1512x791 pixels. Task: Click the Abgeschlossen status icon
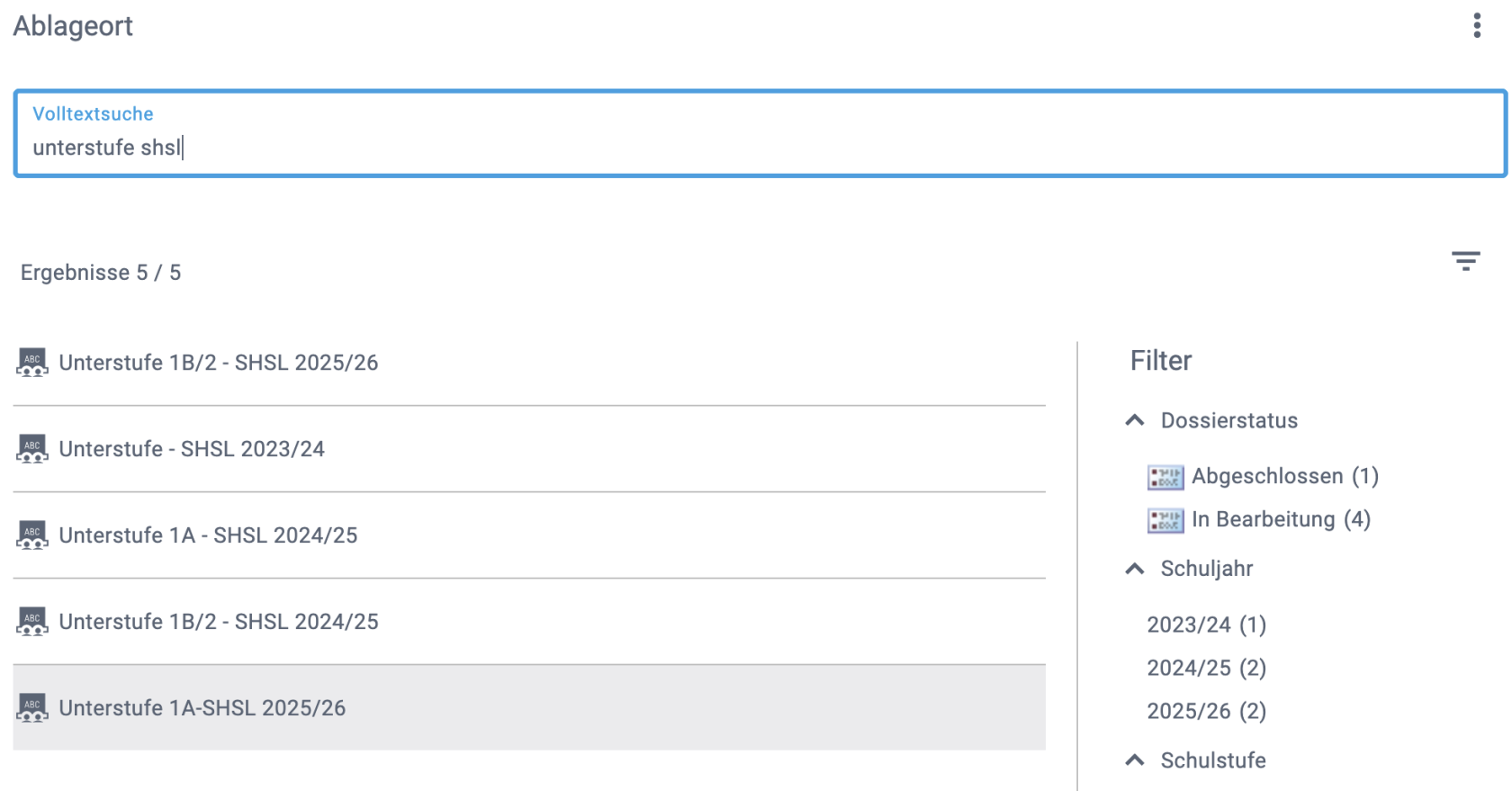(x=1165, y=477)
